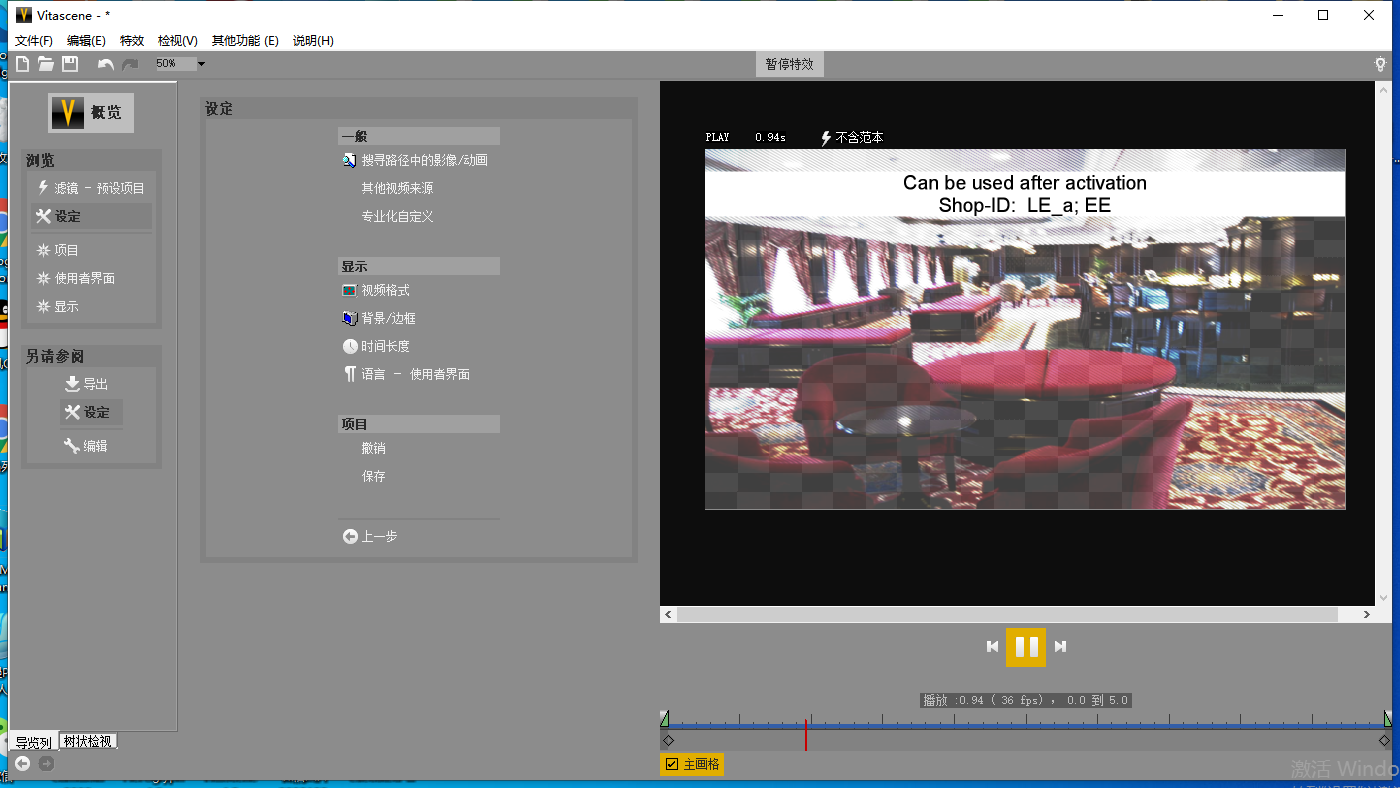1400x788 pixels.
Task: Click the left keyframe diamond on timeline
Action: 668,741
